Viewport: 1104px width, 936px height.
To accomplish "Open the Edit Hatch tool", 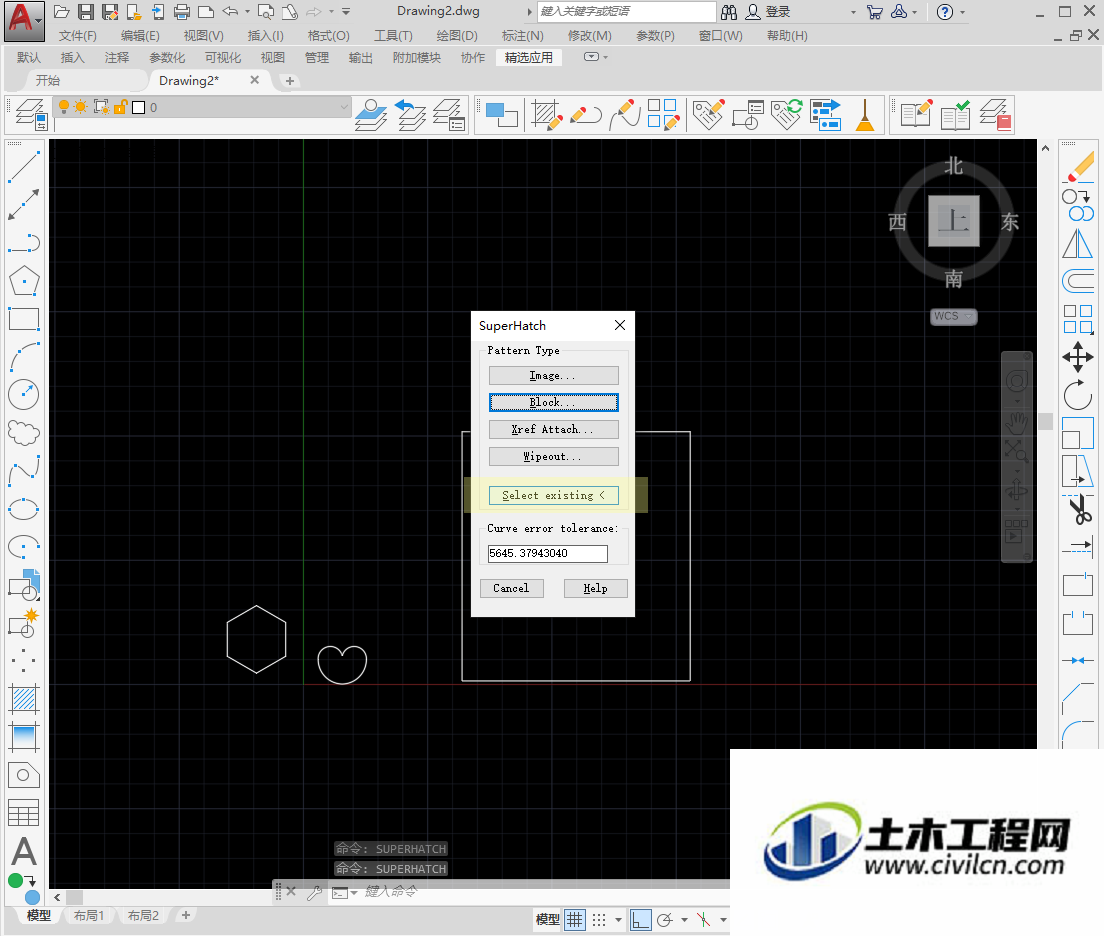I will pyautogui.click(x=546, y=114).
